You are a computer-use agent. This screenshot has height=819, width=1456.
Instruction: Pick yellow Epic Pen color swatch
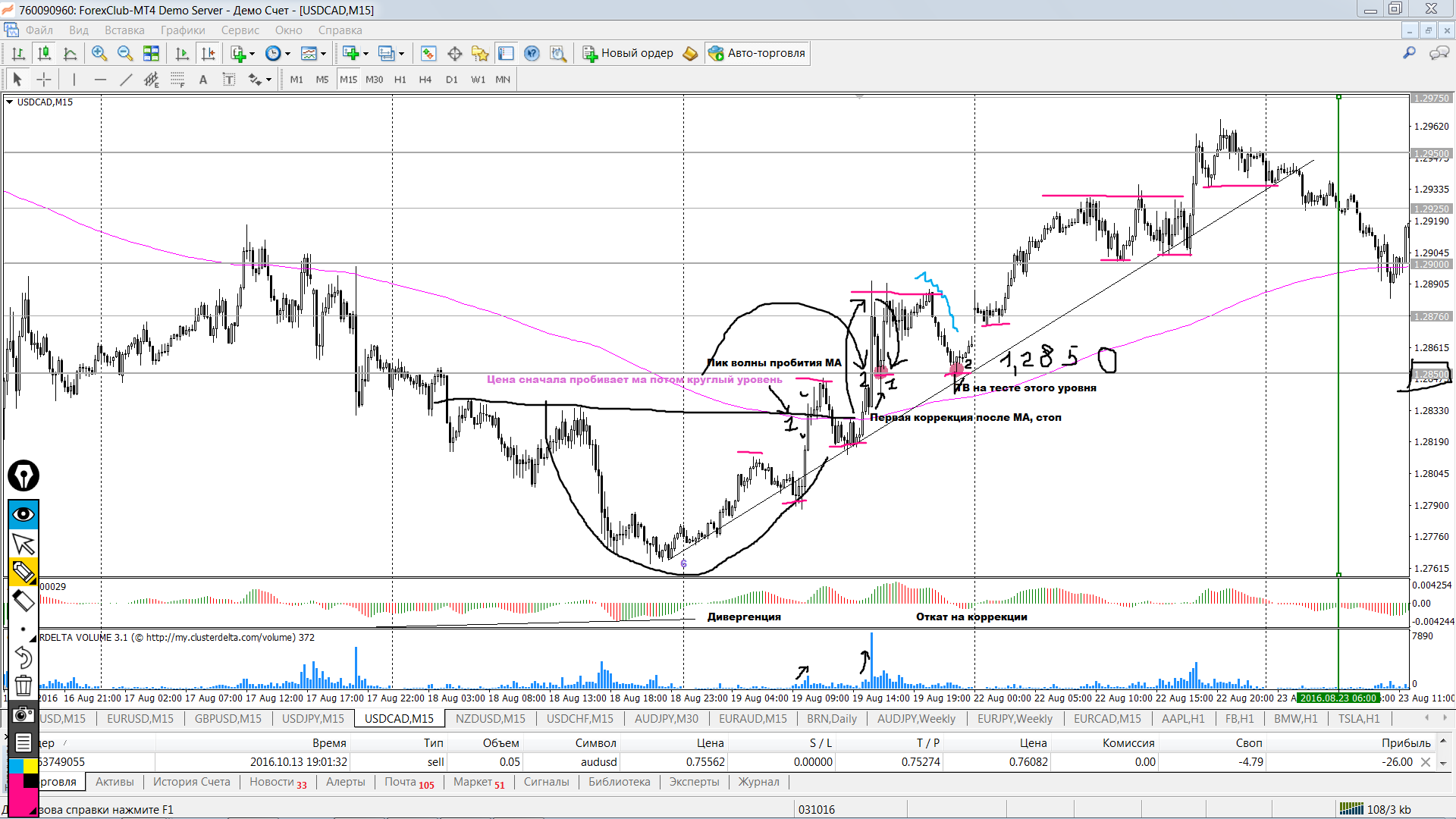pos(30,766)
